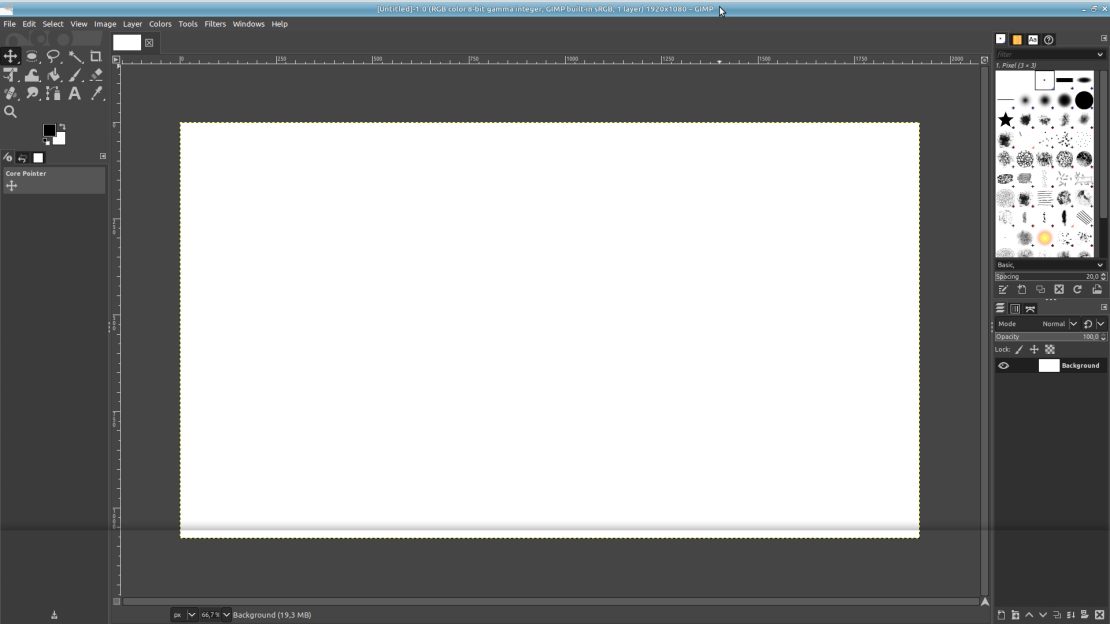Activate the Text tool
Screen dimensions: 1110x624
(x=76, y=93)
